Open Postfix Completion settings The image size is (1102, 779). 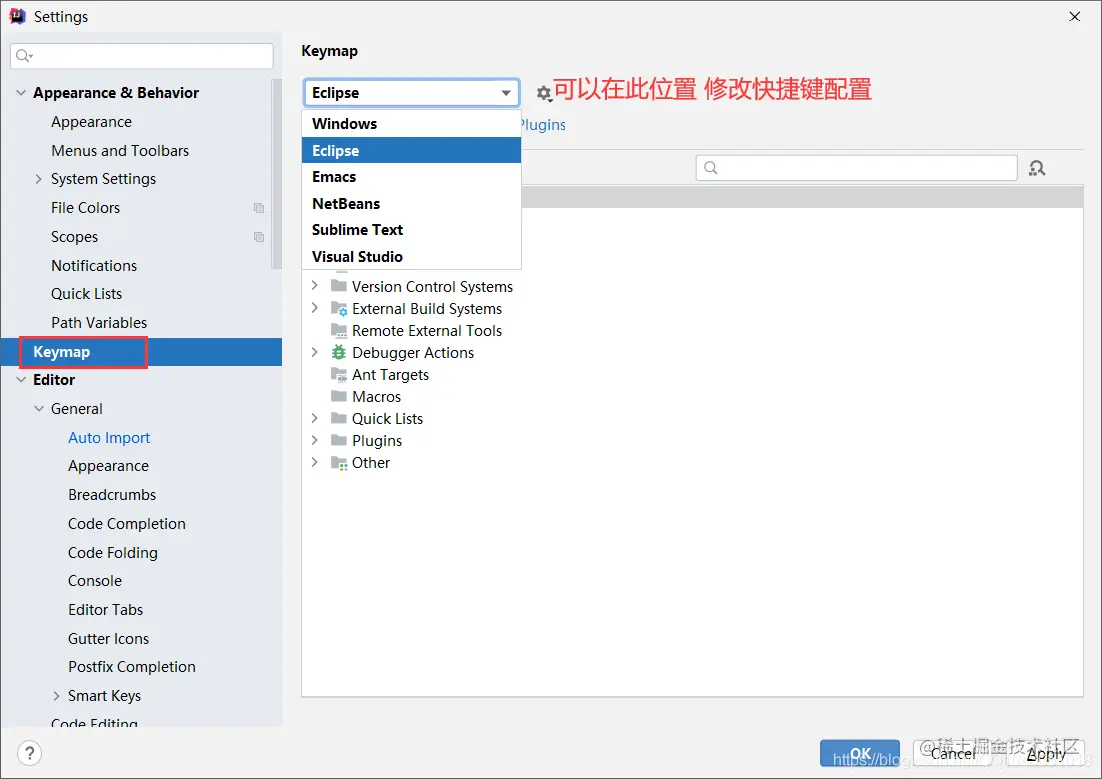tap(131, 667)
